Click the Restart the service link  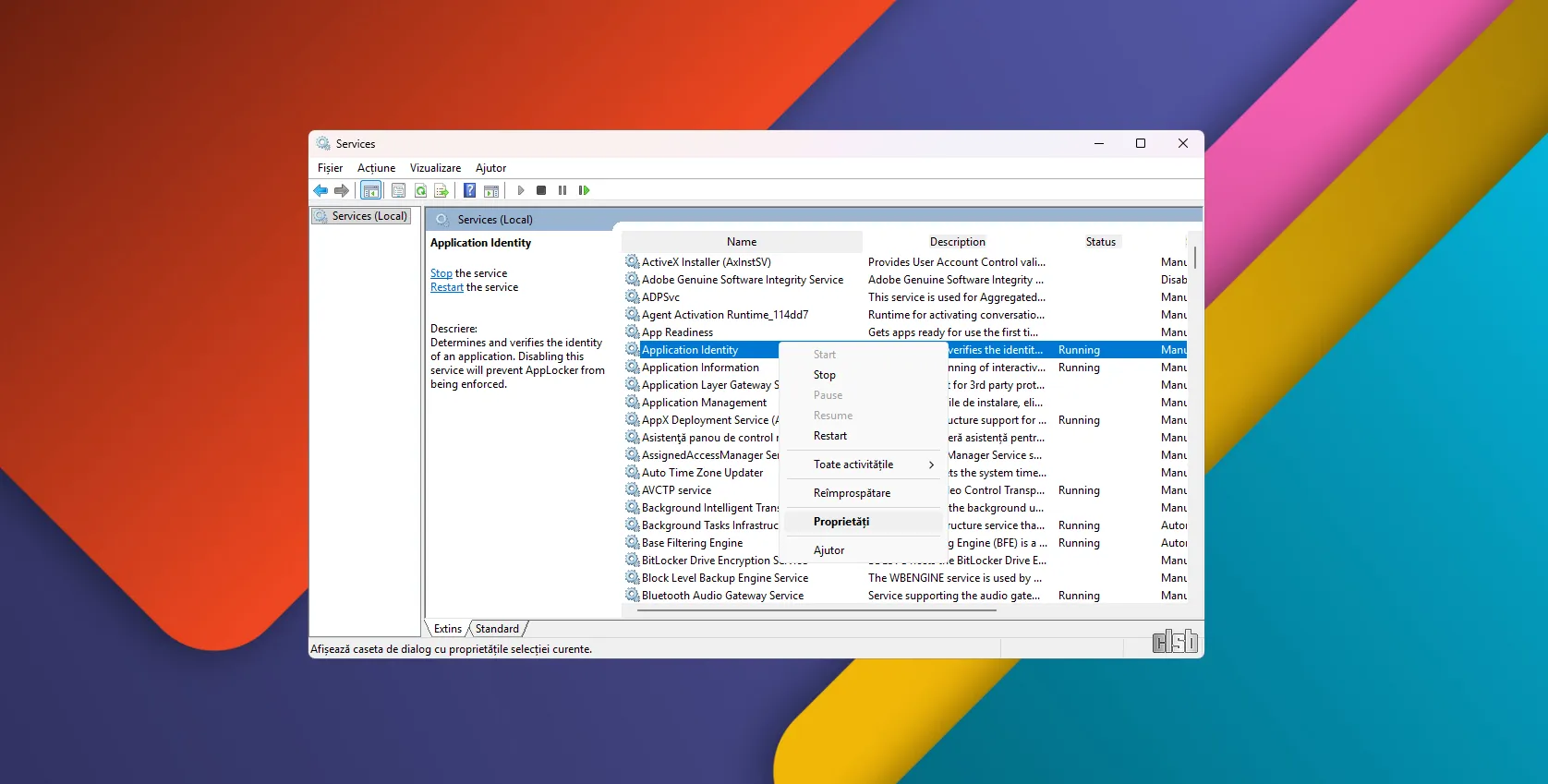click(x=447, y=287)
